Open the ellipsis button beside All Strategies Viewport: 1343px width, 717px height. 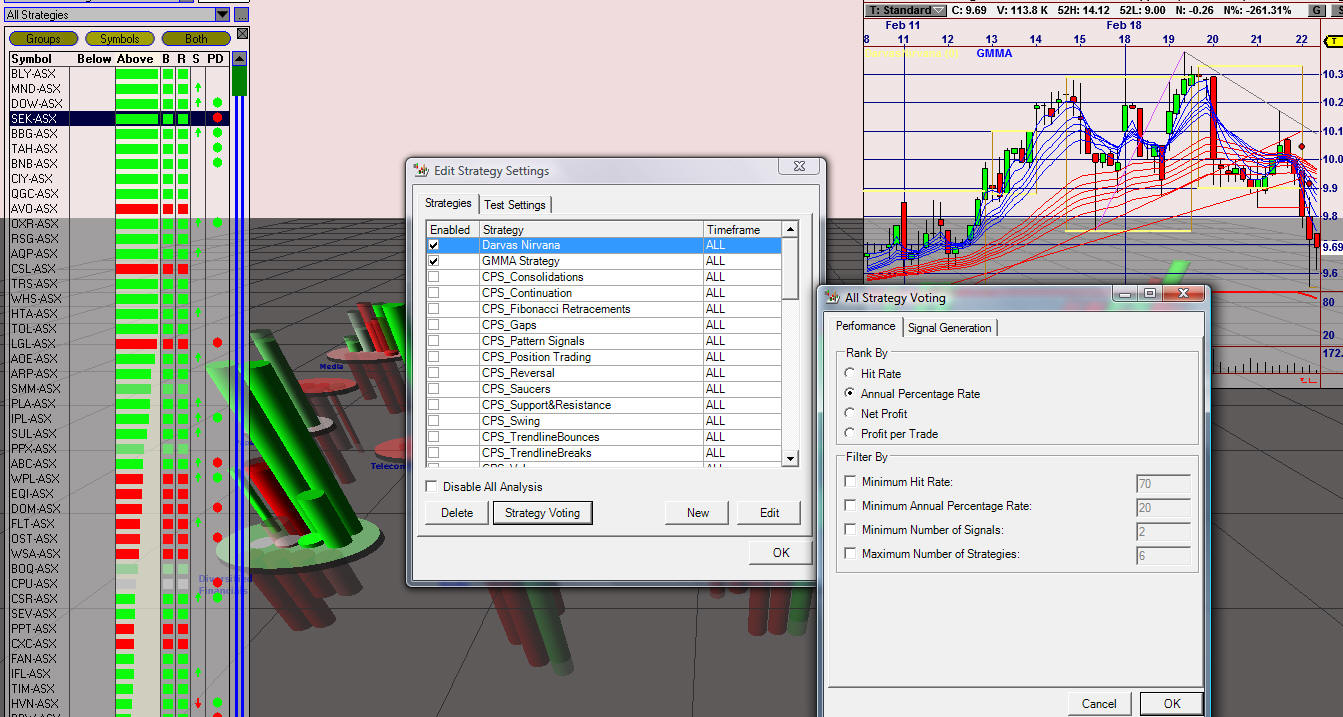pyautogui.click(x=241, y=15)
